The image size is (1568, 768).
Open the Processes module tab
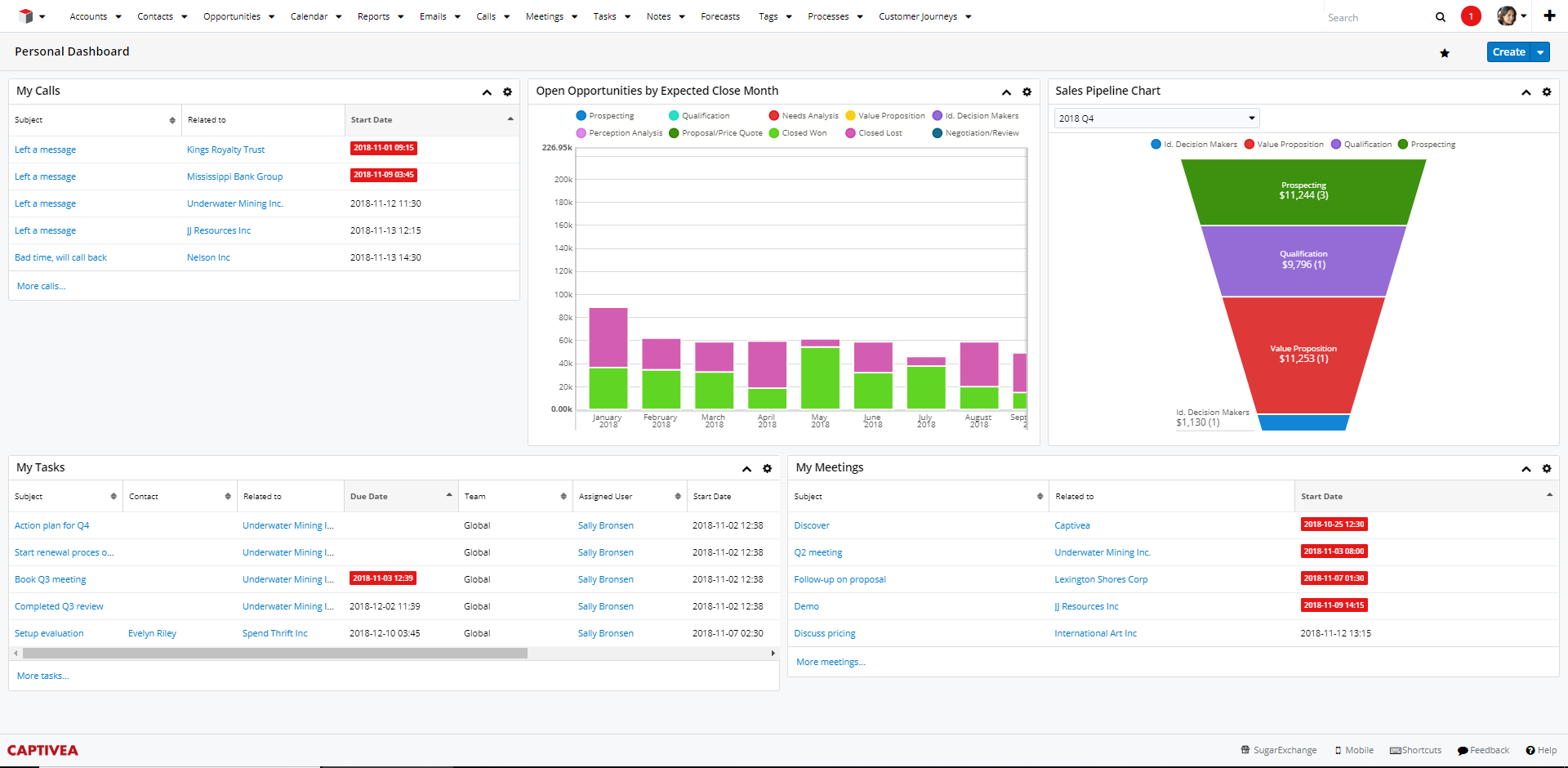coord(828,16)
